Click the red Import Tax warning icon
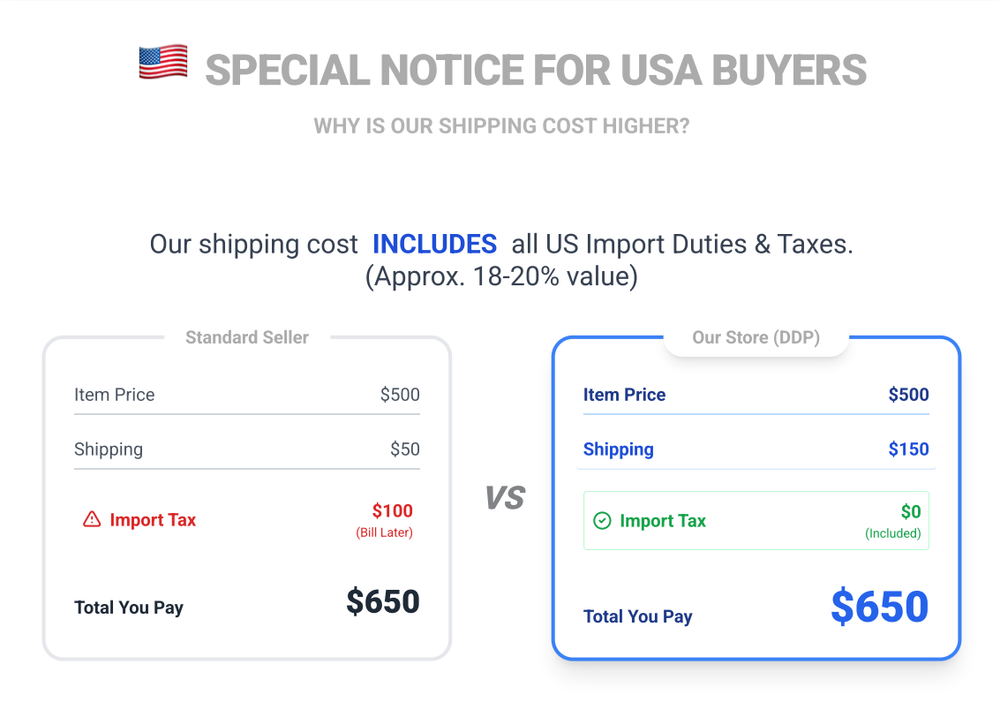This screenshot has height=702, width=1000. (x=92, y=520)
